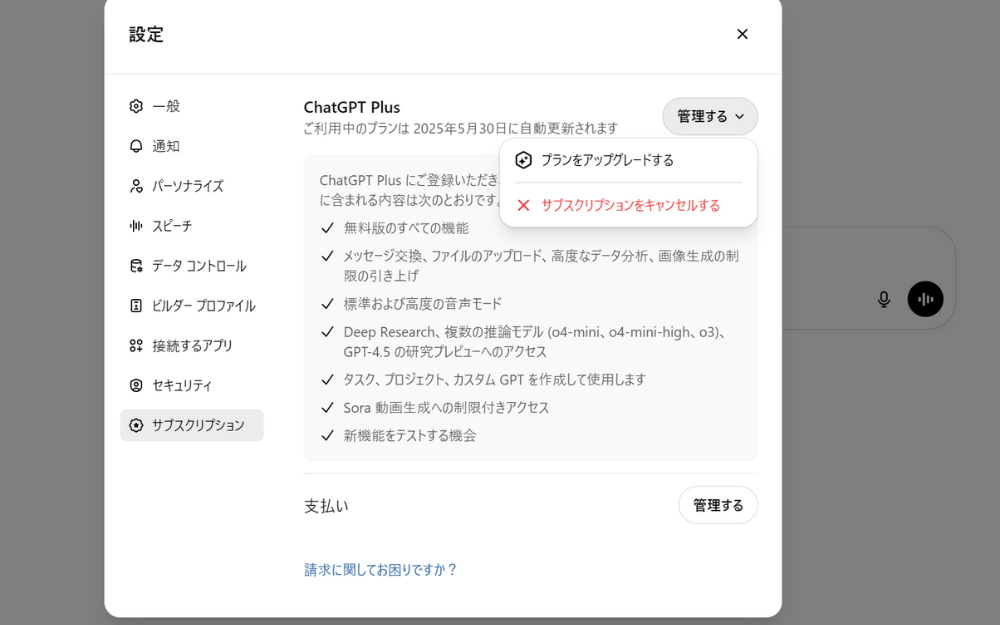Image resolution: width=1000 pixels, height=625 pixels.
Task: Start voice mode with black waveform button
Action: tap(925, 299)
